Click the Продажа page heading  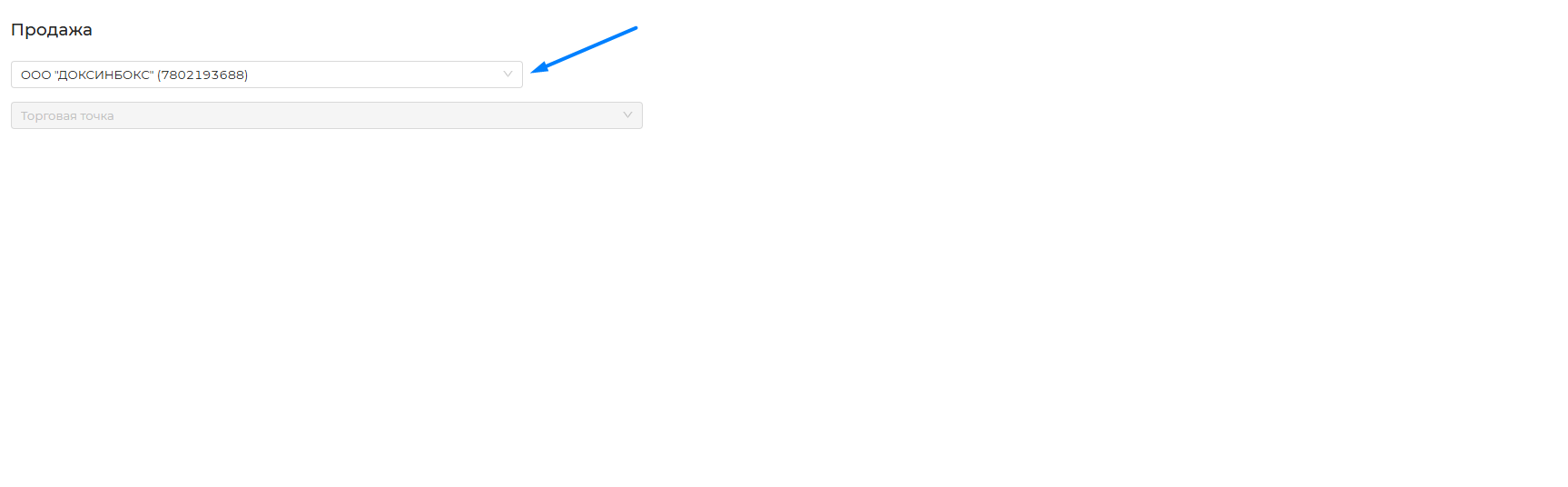point(52,30)
